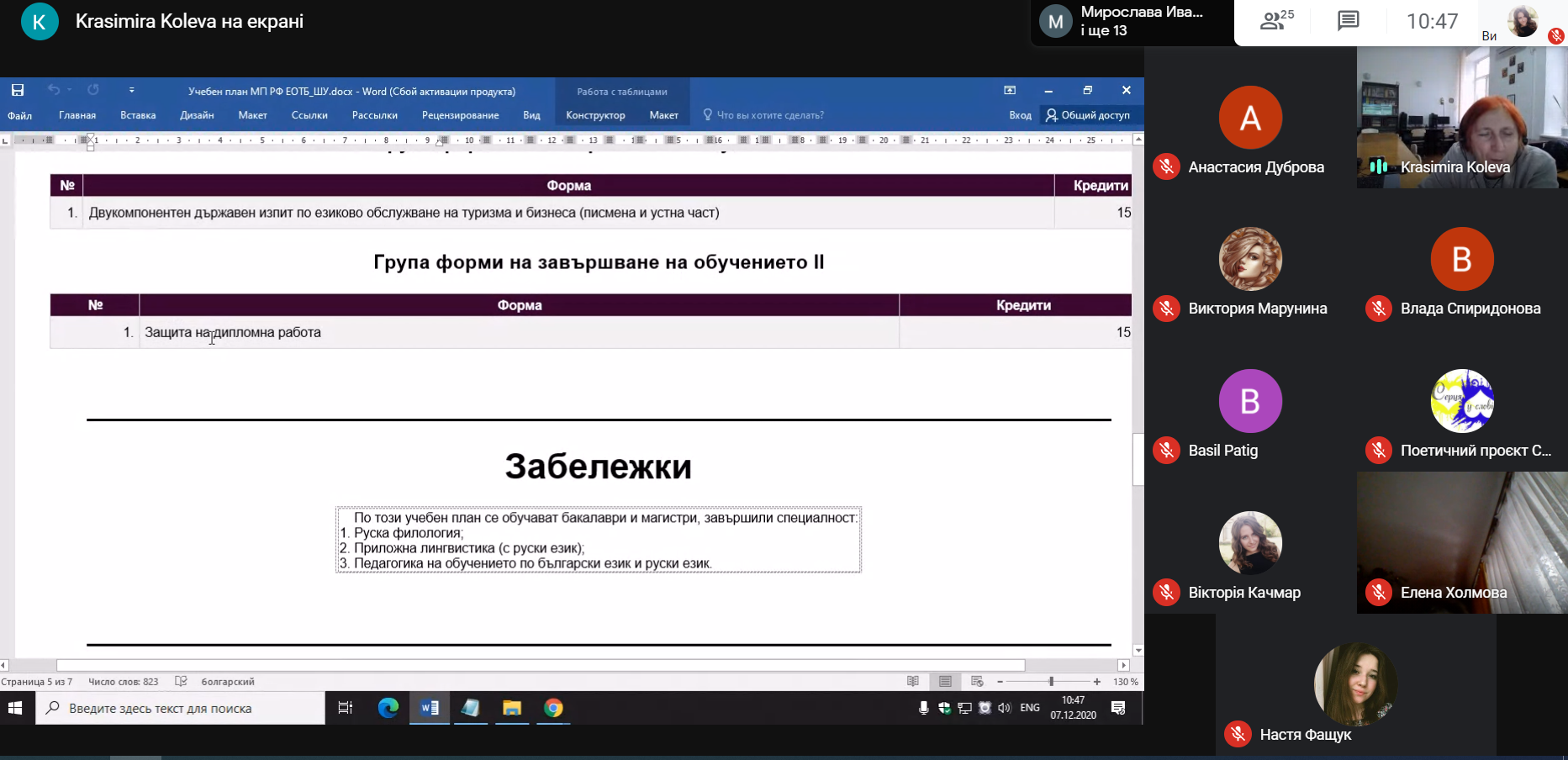Toggle your muted microphone indicator
Screen dimensions: 1568x760
coord(1556,35)
